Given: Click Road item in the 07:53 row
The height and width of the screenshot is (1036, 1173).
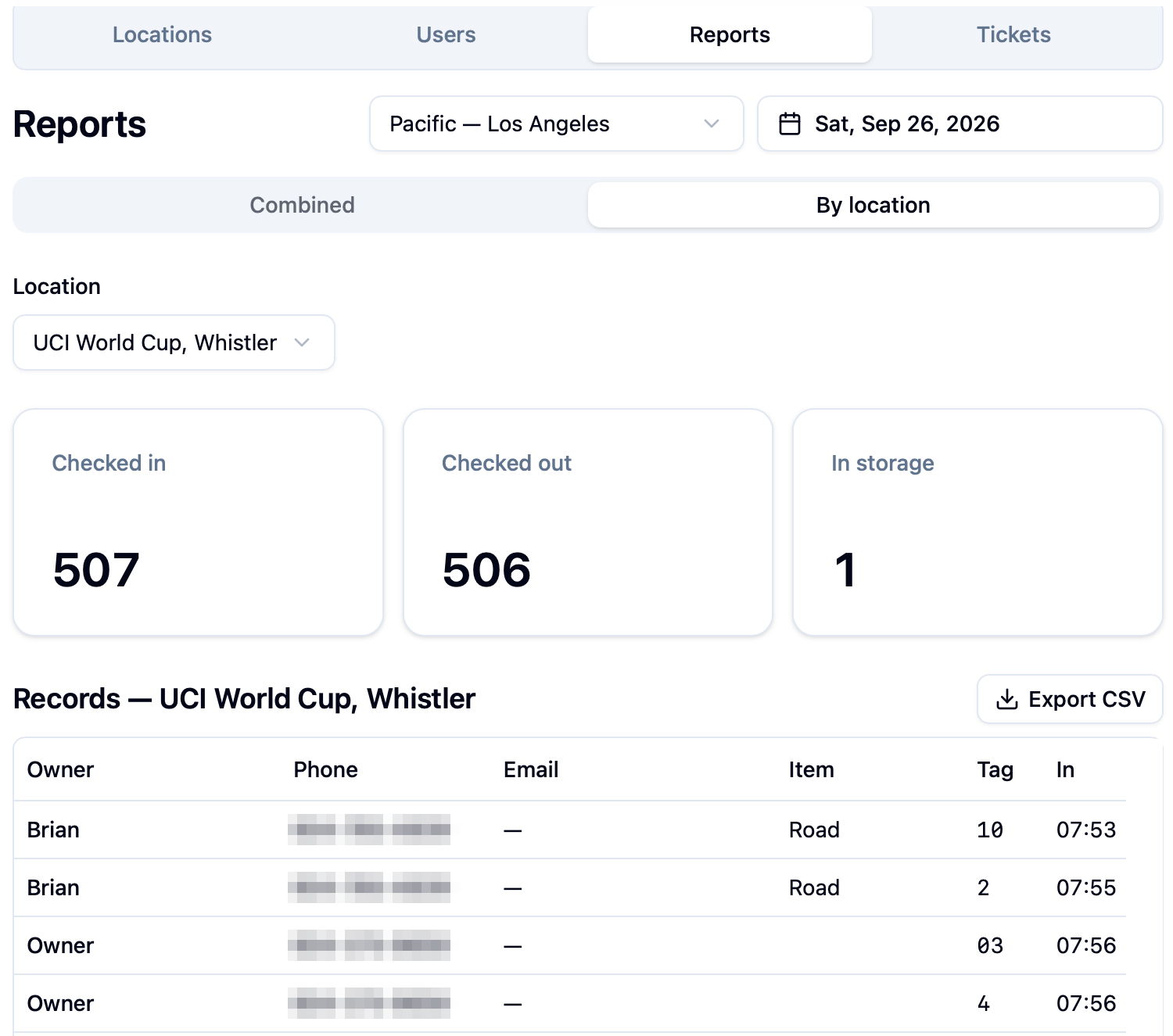Looking at the screenshot, I should click(x=814, y=830).
